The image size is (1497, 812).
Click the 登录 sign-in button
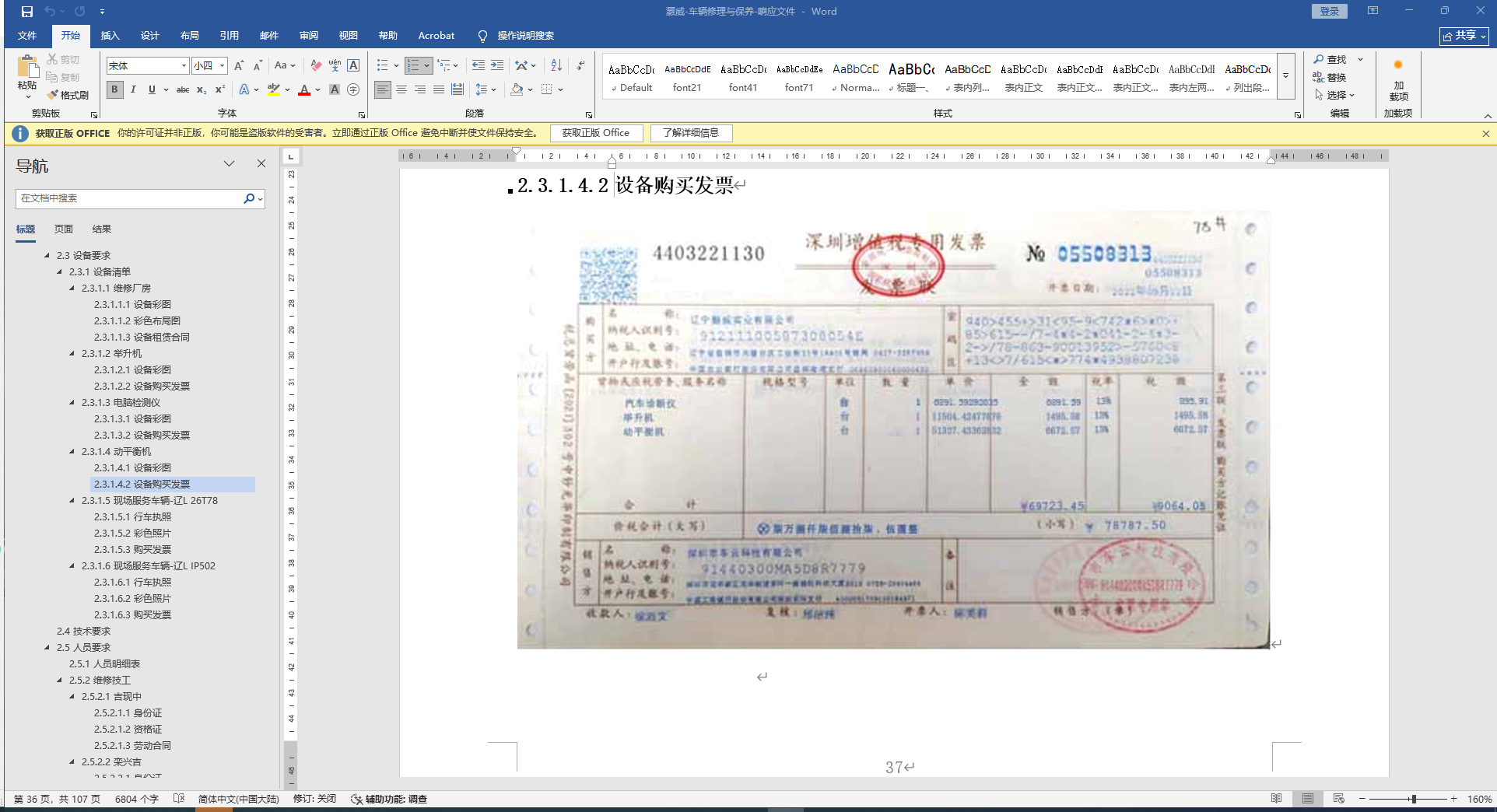click(x=1330, y=11)
